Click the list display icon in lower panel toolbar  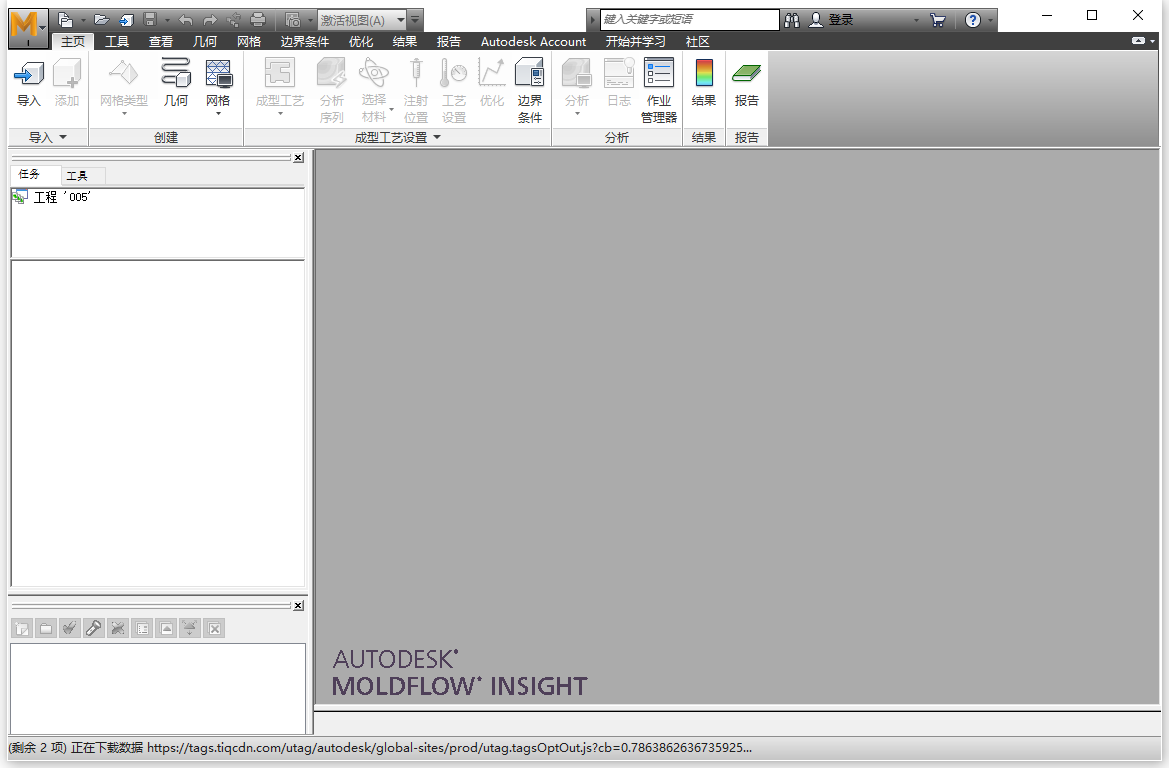(x=142, y=629)
